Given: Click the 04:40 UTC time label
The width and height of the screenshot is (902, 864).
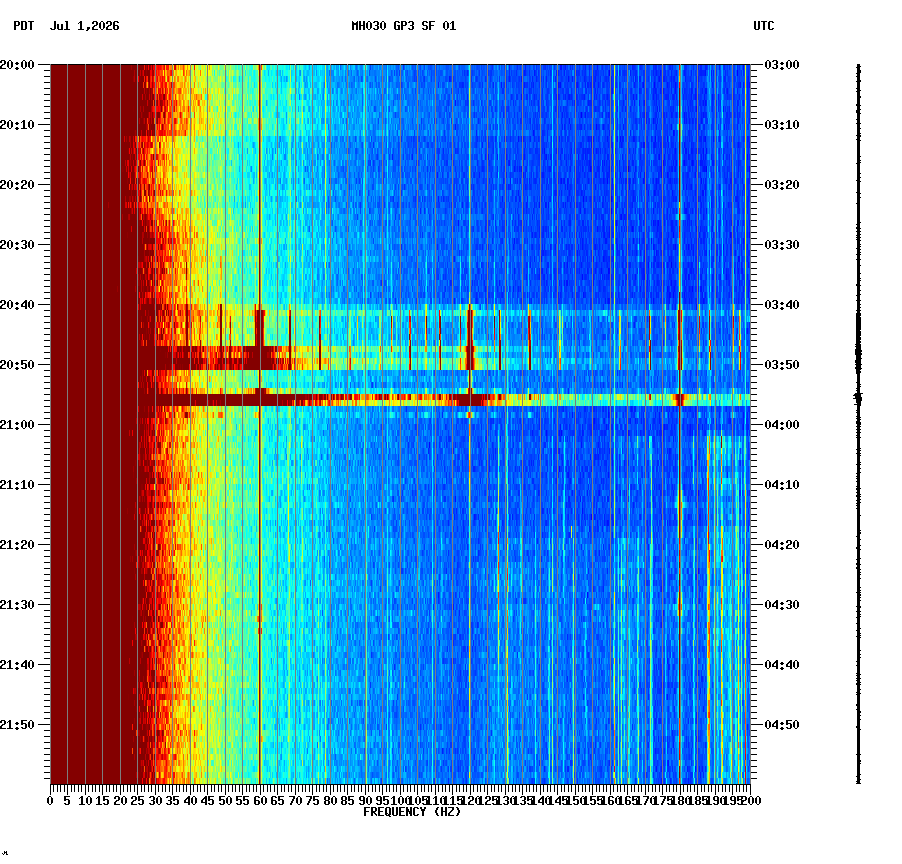Looking at the screenshot, I should pos(782,665).
